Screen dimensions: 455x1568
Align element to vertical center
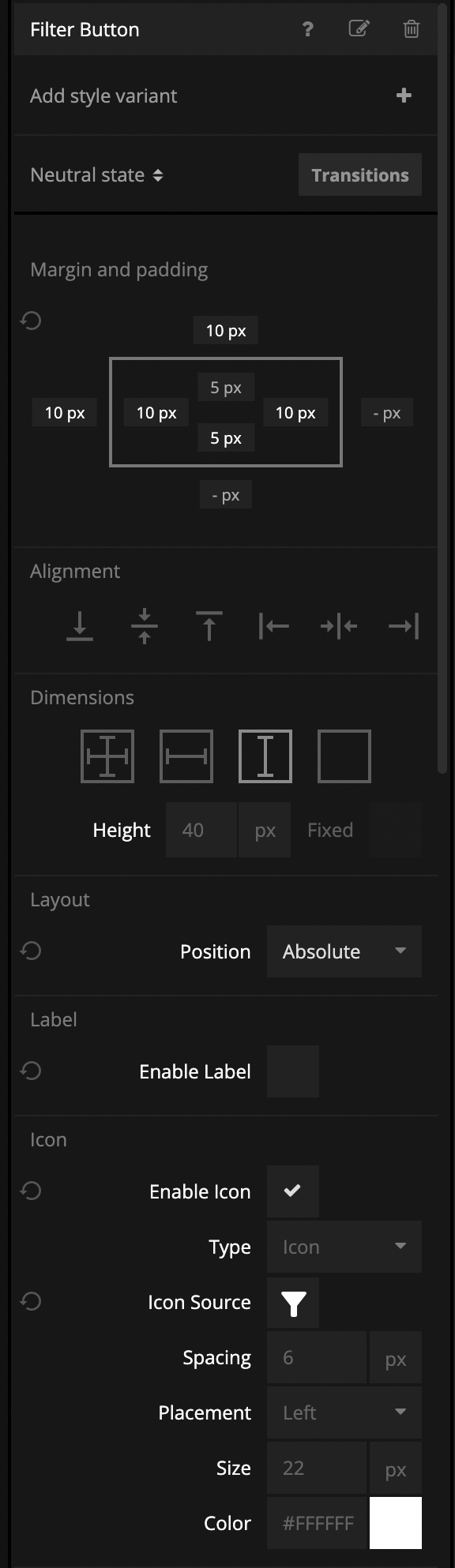pos(145,626)
